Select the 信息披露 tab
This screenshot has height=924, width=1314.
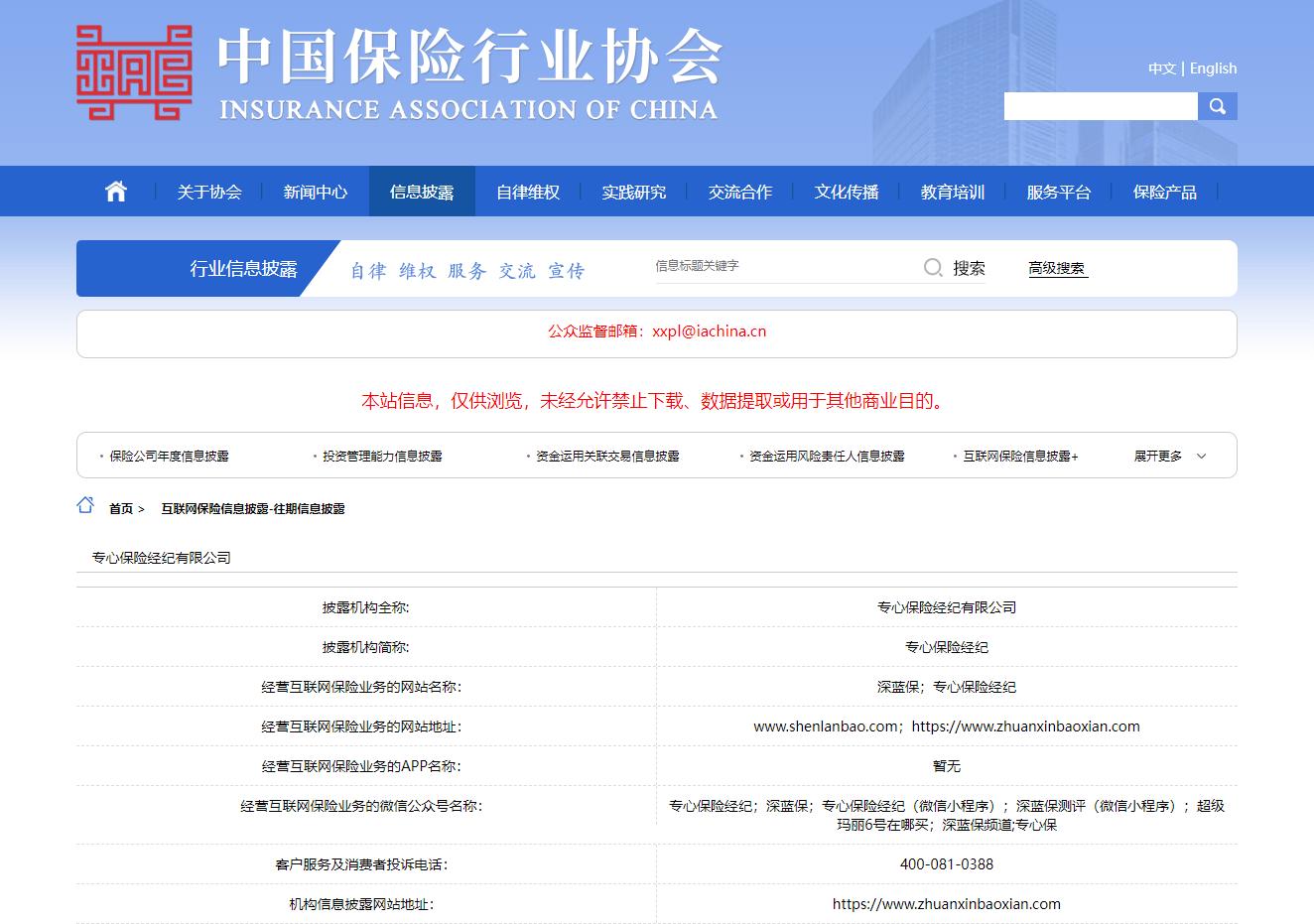coord(422,191)
